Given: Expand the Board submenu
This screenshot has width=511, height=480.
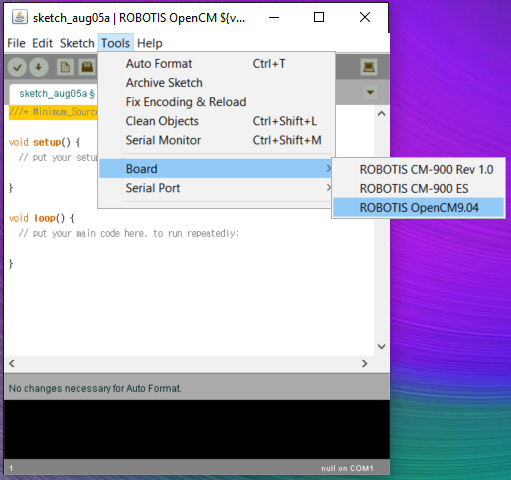Looking at the screenshot, I should (x=216, y=169).
